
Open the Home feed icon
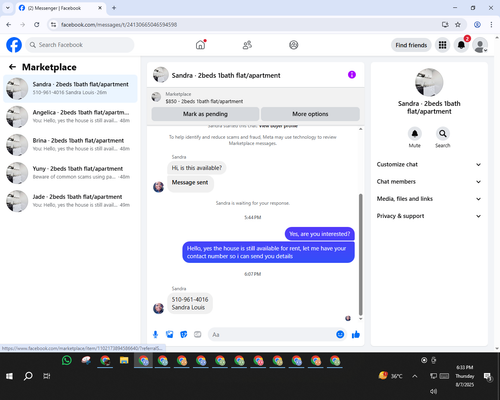click(x=200, y=45)
